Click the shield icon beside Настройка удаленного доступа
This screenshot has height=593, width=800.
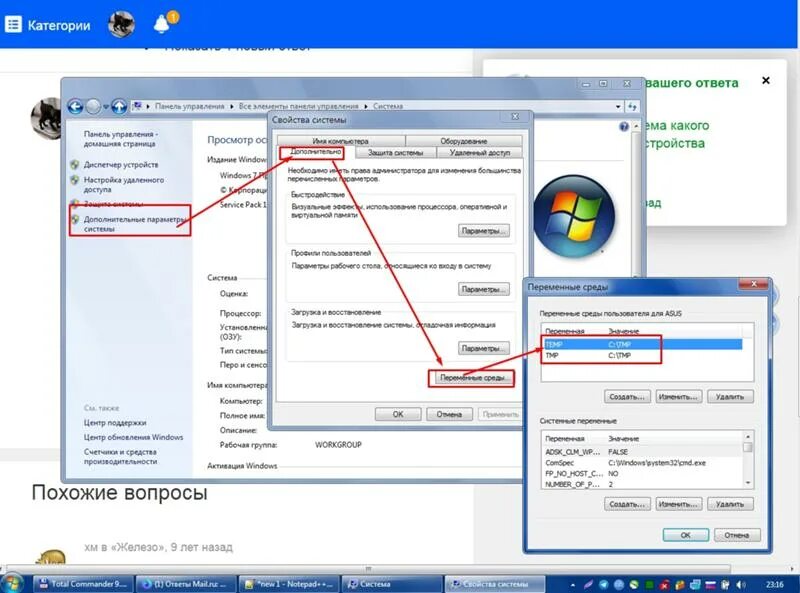pyautogui.click(x=75, y=180)
